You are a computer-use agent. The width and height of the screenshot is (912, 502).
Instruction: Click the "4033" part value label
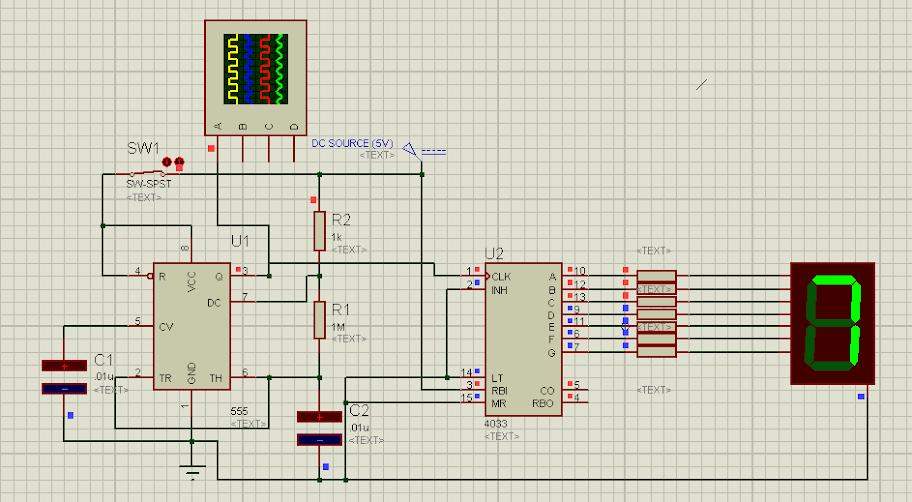496,424
